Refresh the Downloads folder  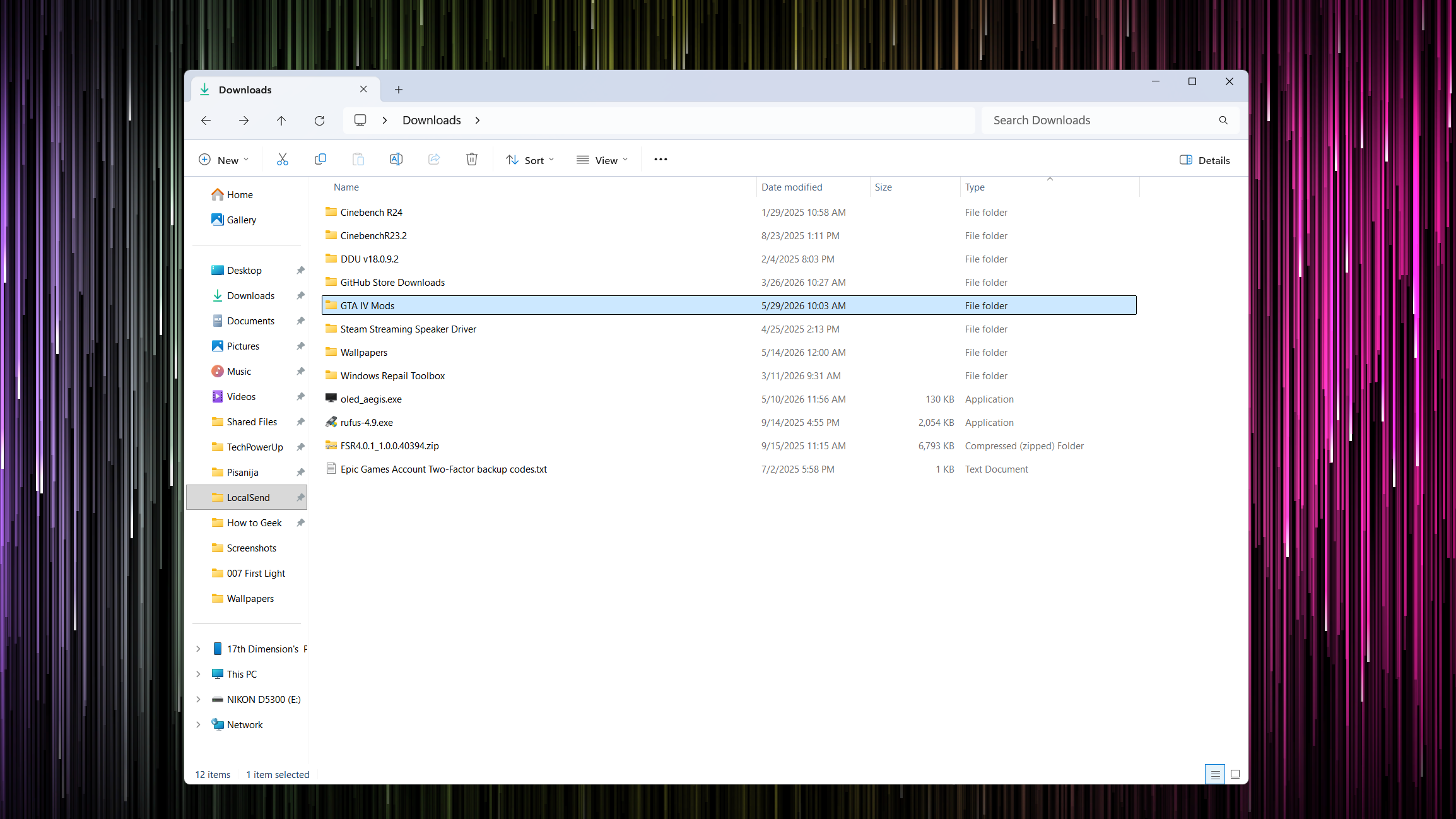[x=319, y=121]
